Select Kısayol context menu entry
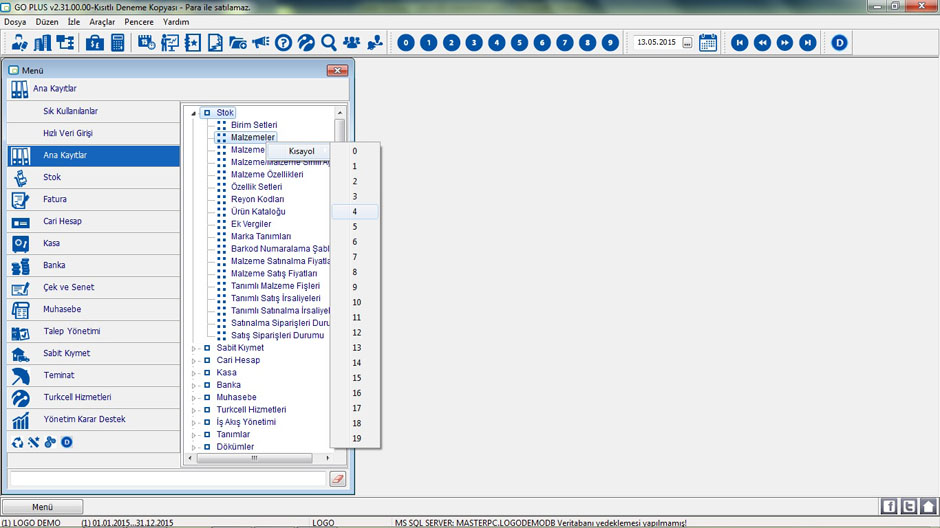The height and width of the screenshot is (528, 940). click(298, 151)
